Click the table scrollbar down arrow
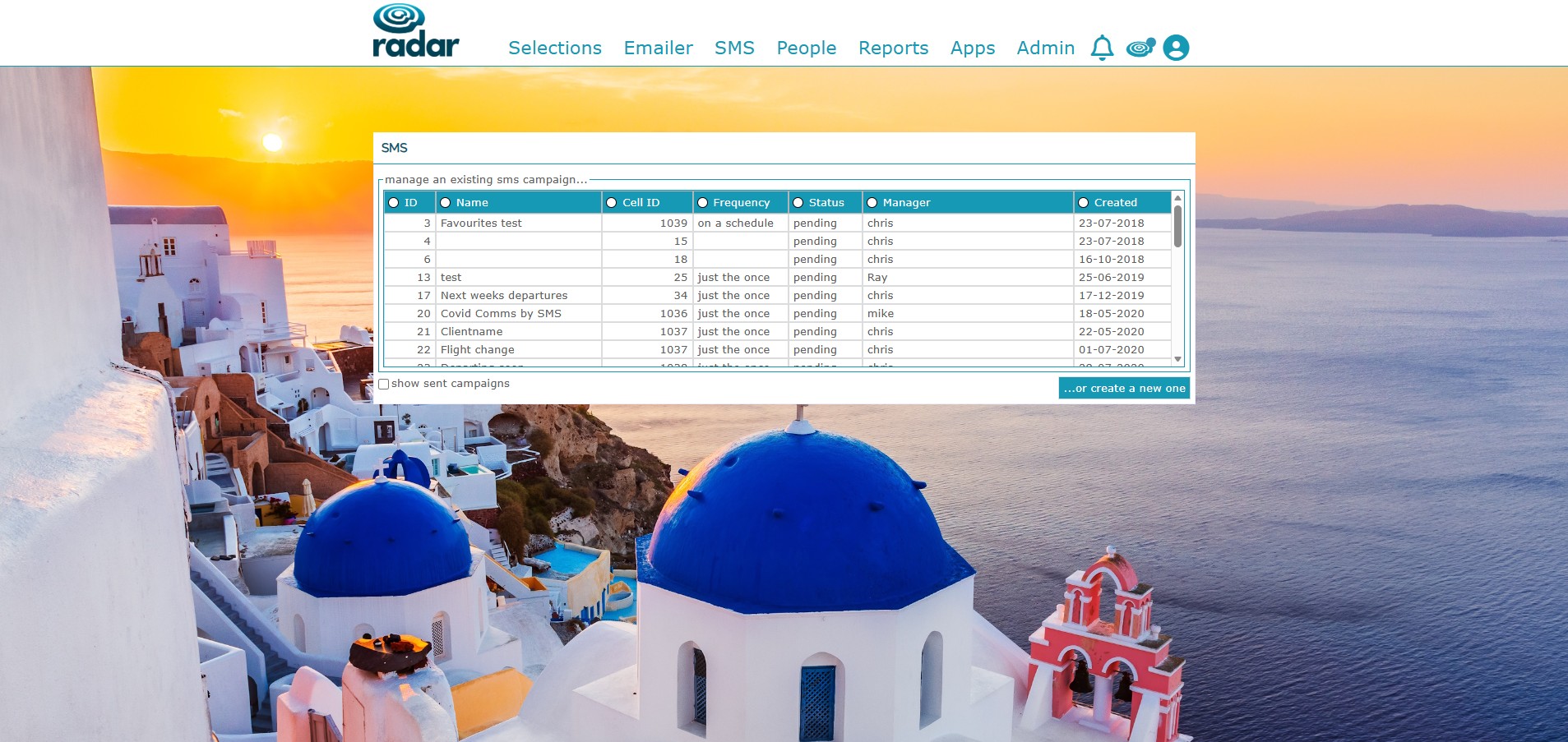This screenshot has height=742, width=1568. point(1177,359)
